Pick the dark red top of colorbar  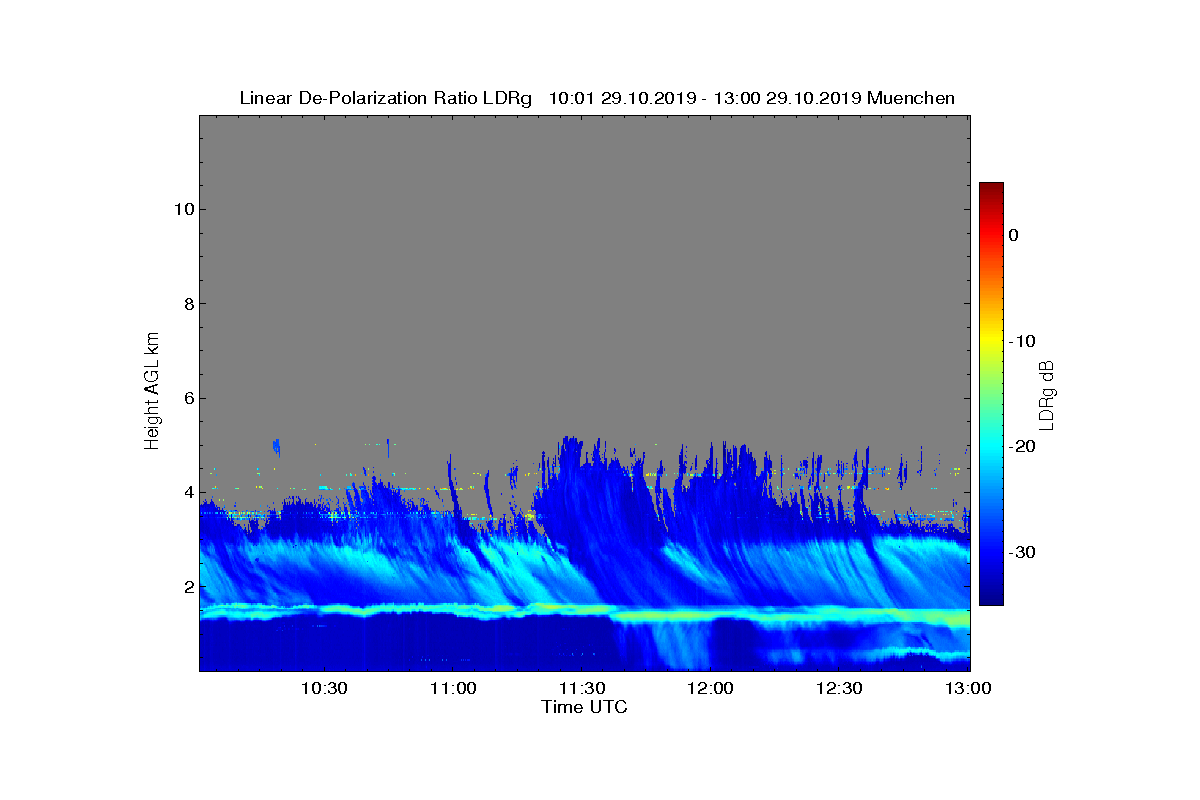991,190
